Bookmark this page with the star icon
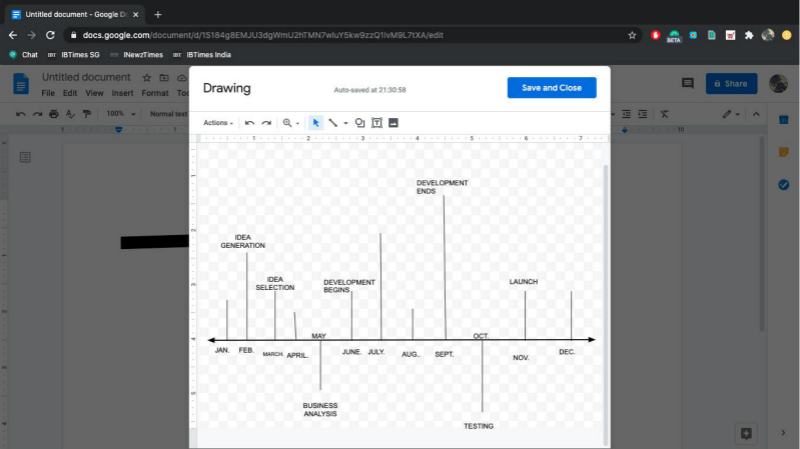This screenshot has width=800, height=449. point(632,35)
